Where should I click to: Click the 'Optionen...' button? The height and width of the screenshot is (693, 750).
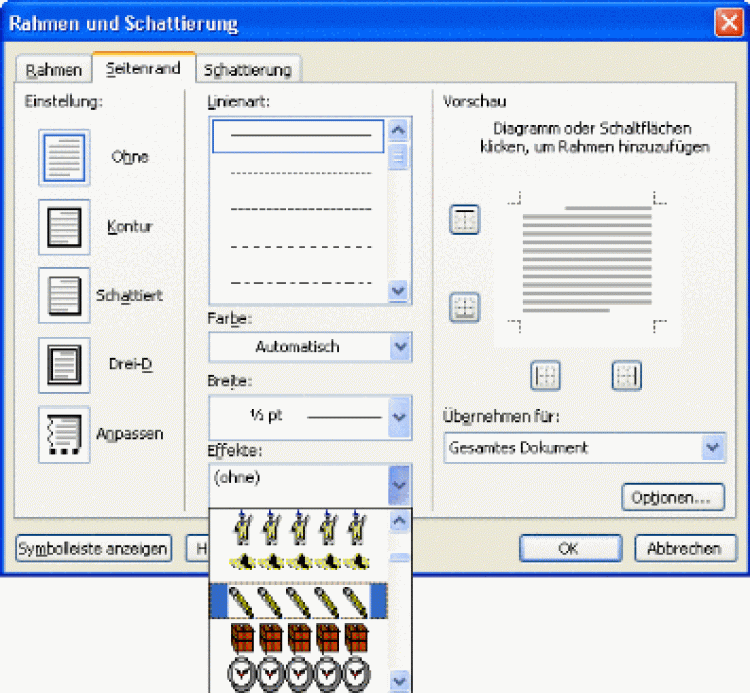[x=672, y=497]
